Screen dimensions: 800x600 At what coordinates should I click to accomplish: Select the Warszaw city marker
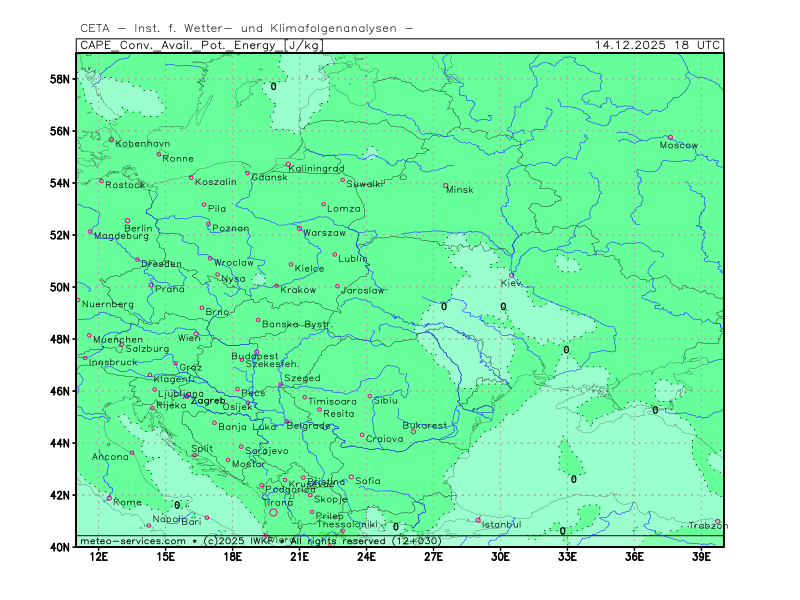tap(299, 229)
